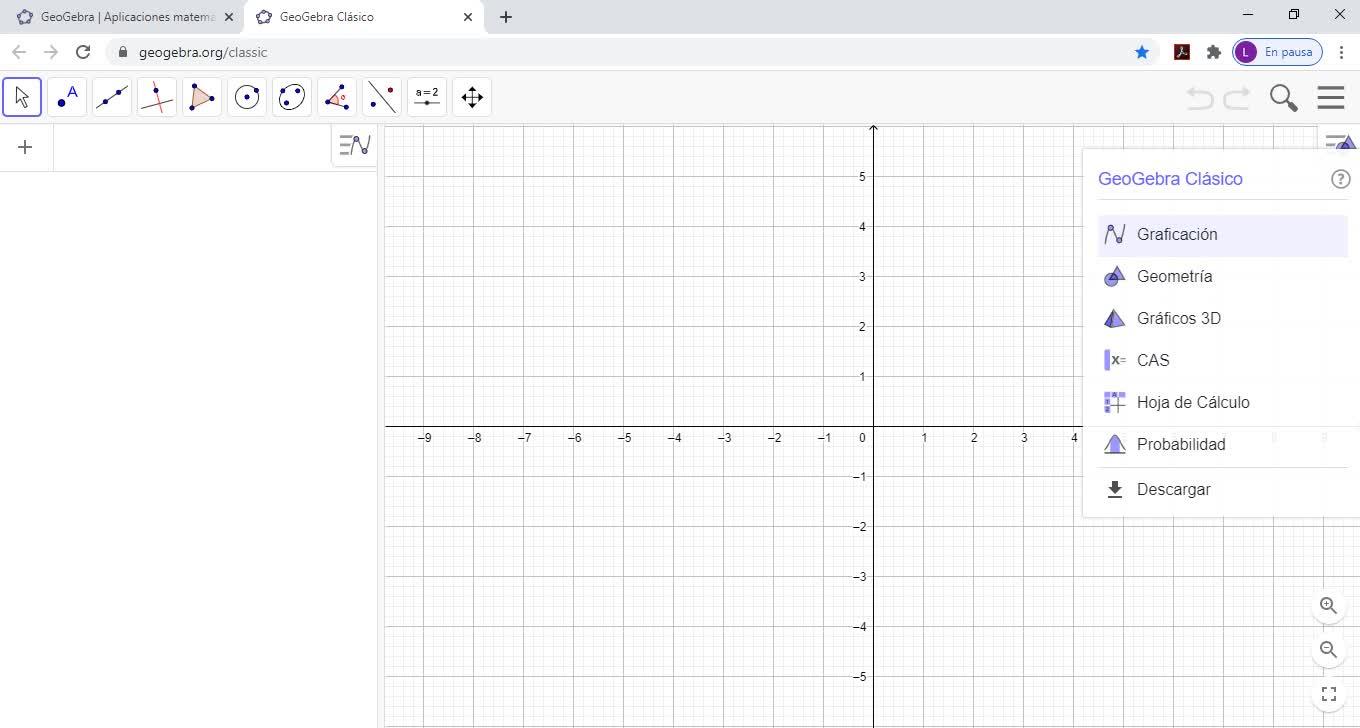Click the algebra input field
Viewport: 1360px width, 728px height.
192,147
